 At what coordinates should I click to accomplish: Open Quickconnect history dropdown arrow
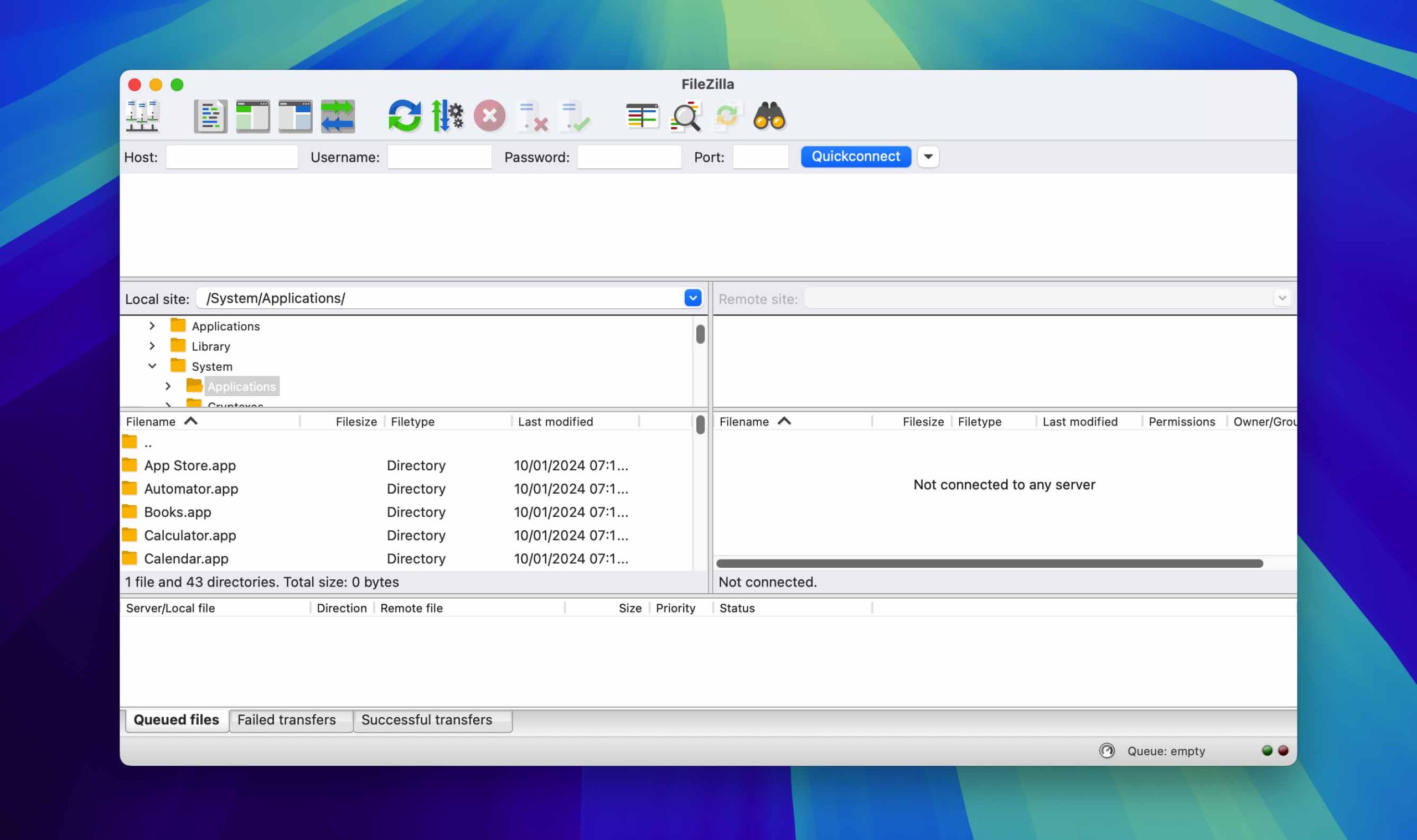pos(928,157)
